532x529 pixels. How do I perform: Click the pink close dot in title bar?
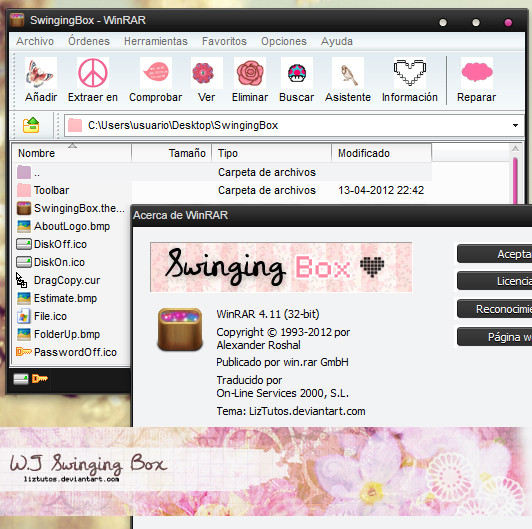508,22
